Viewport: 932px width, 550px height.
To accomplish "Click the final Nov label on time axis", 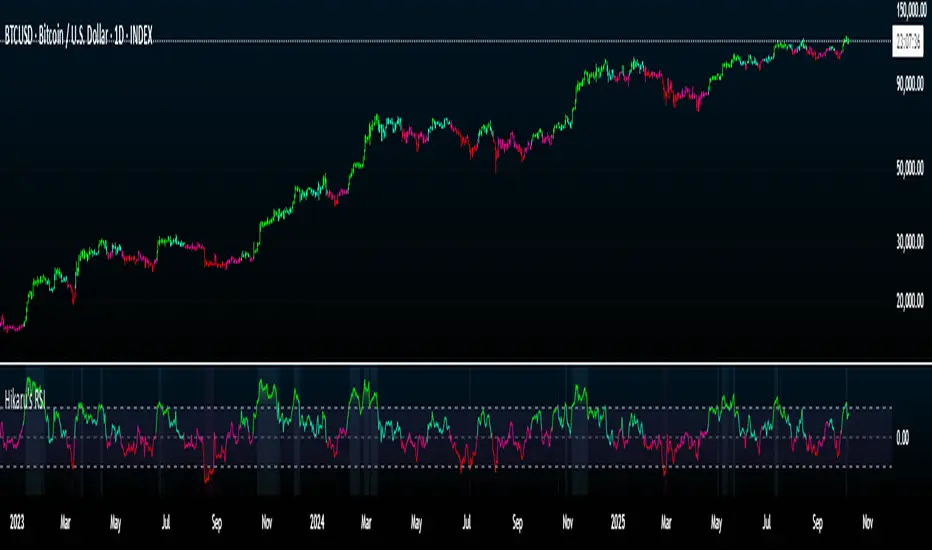I will coord(867,523).
